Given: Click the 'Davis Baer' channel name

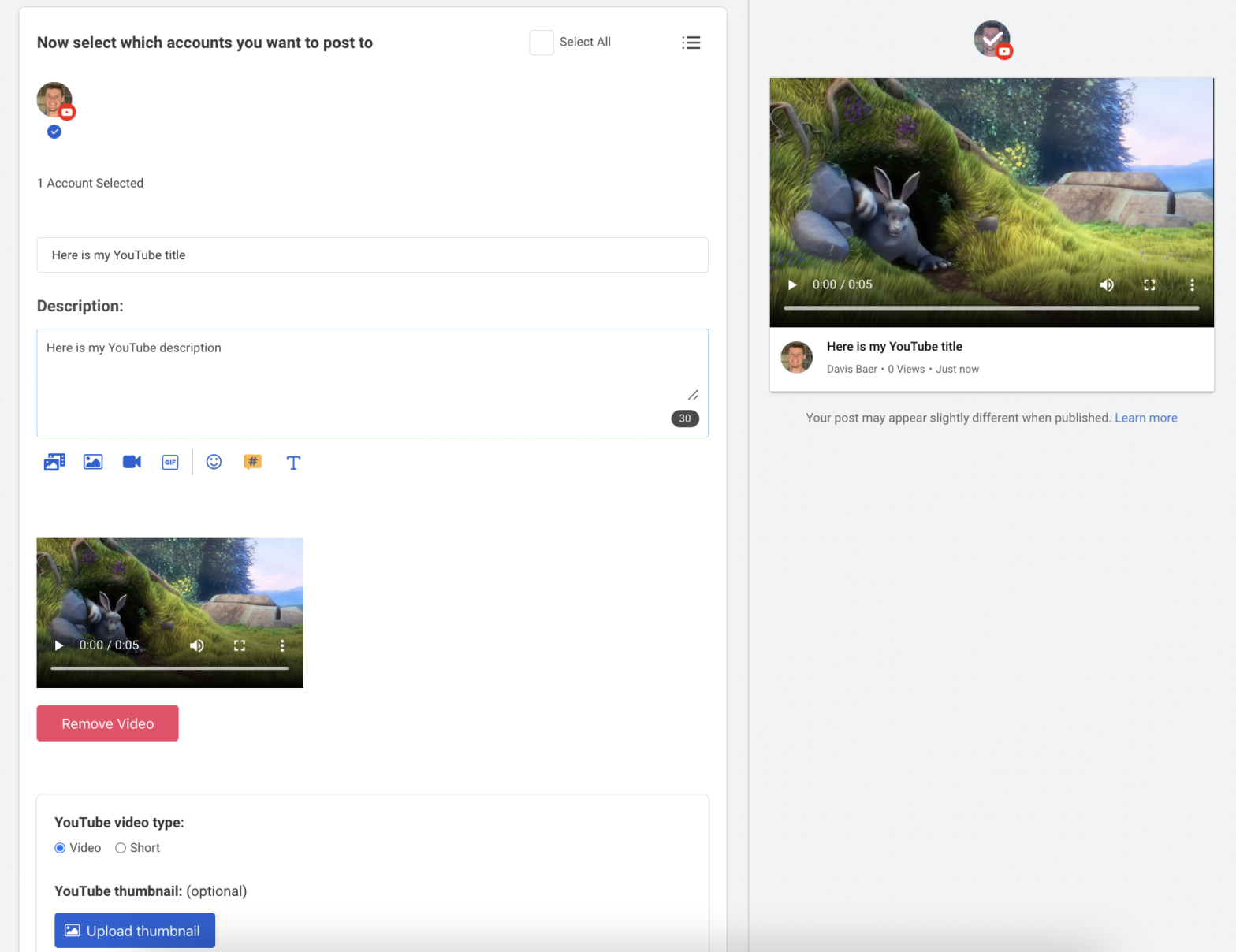Looking at the screenshot, I should click(x=851, y=369).
